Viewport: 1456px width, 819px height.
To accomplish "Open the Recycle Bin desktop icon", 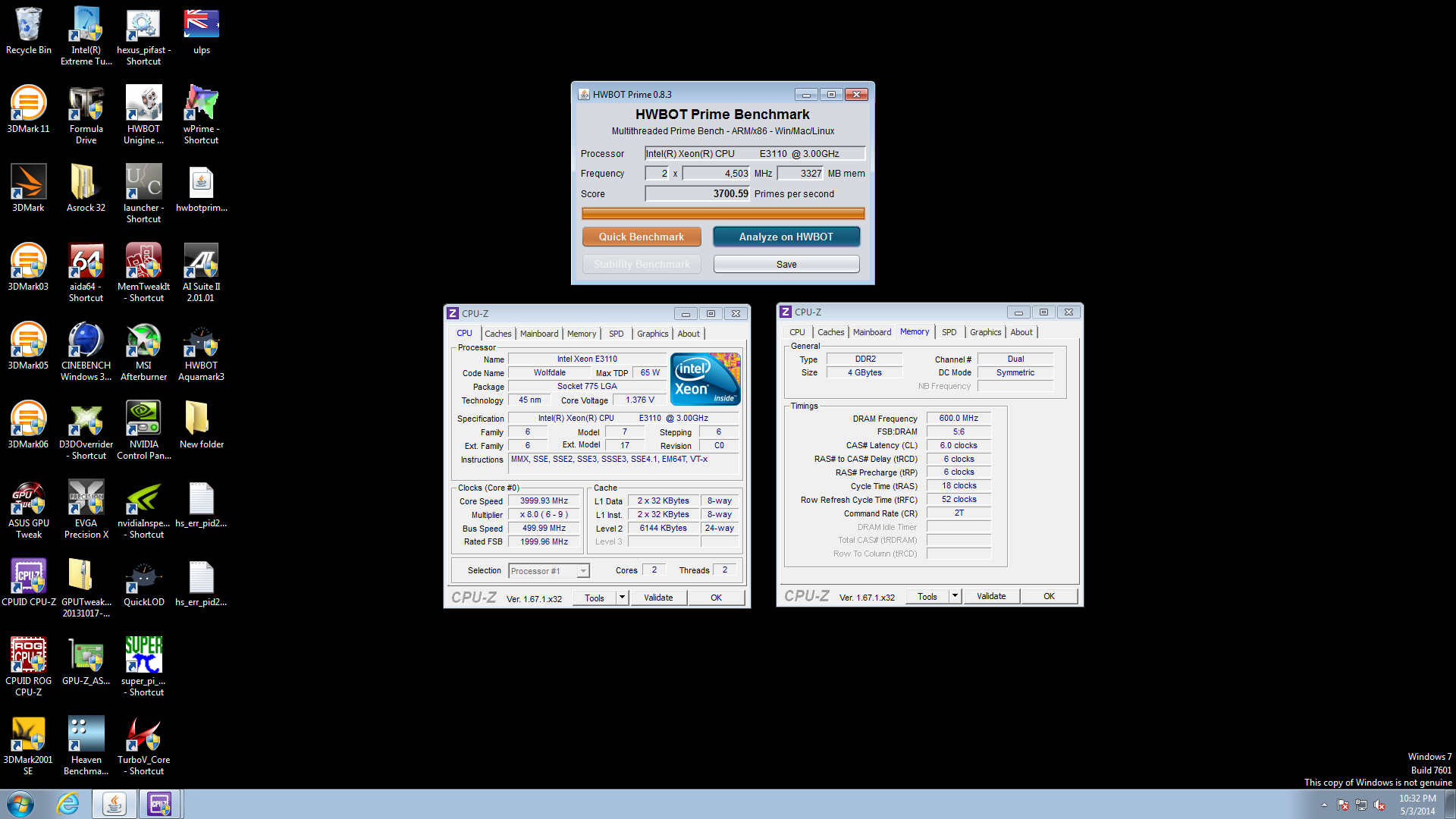I will [x=28, y=30].
